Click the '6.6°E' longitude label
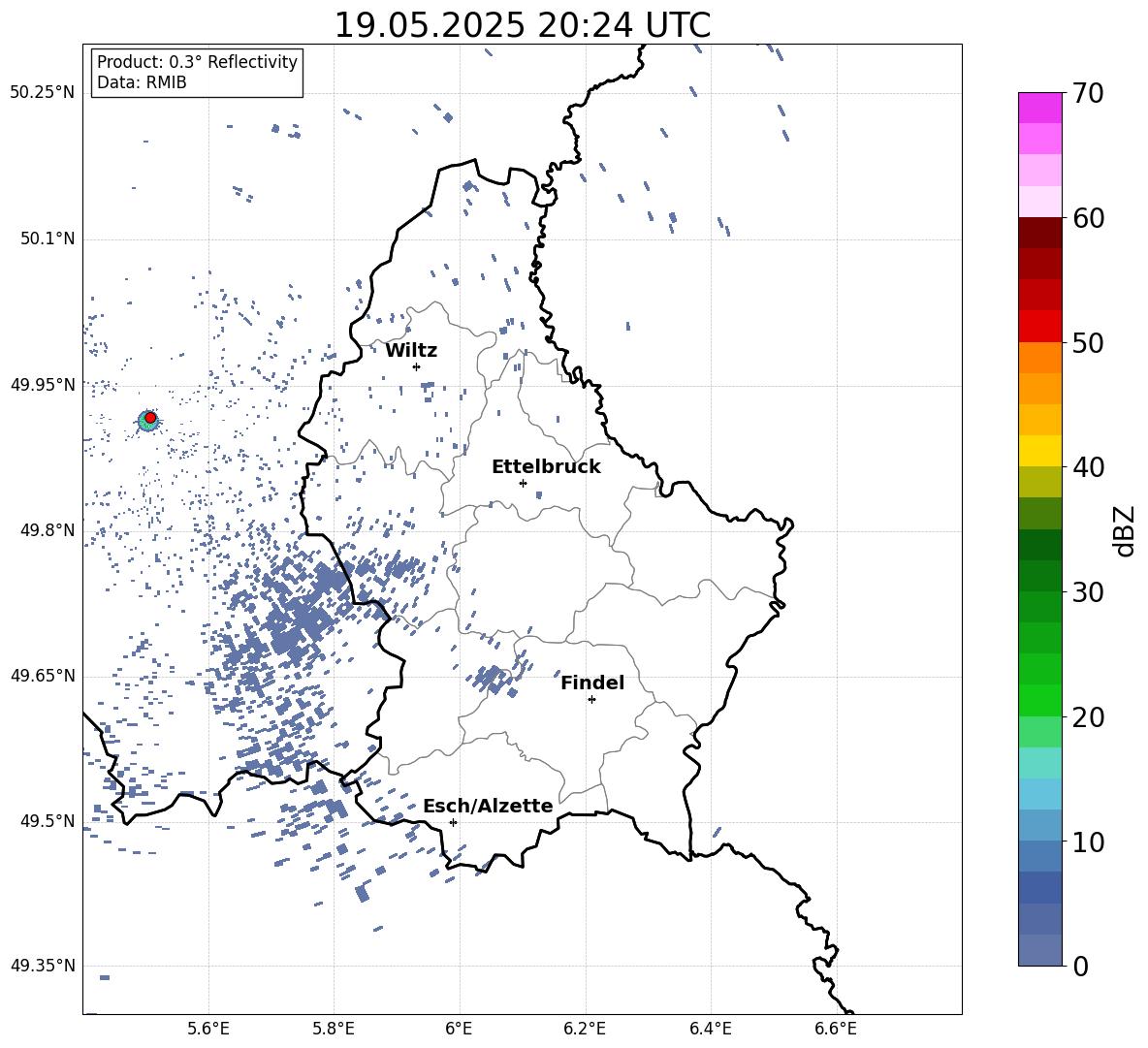The image size is (1148, 1048). (x=836, y=1029)
